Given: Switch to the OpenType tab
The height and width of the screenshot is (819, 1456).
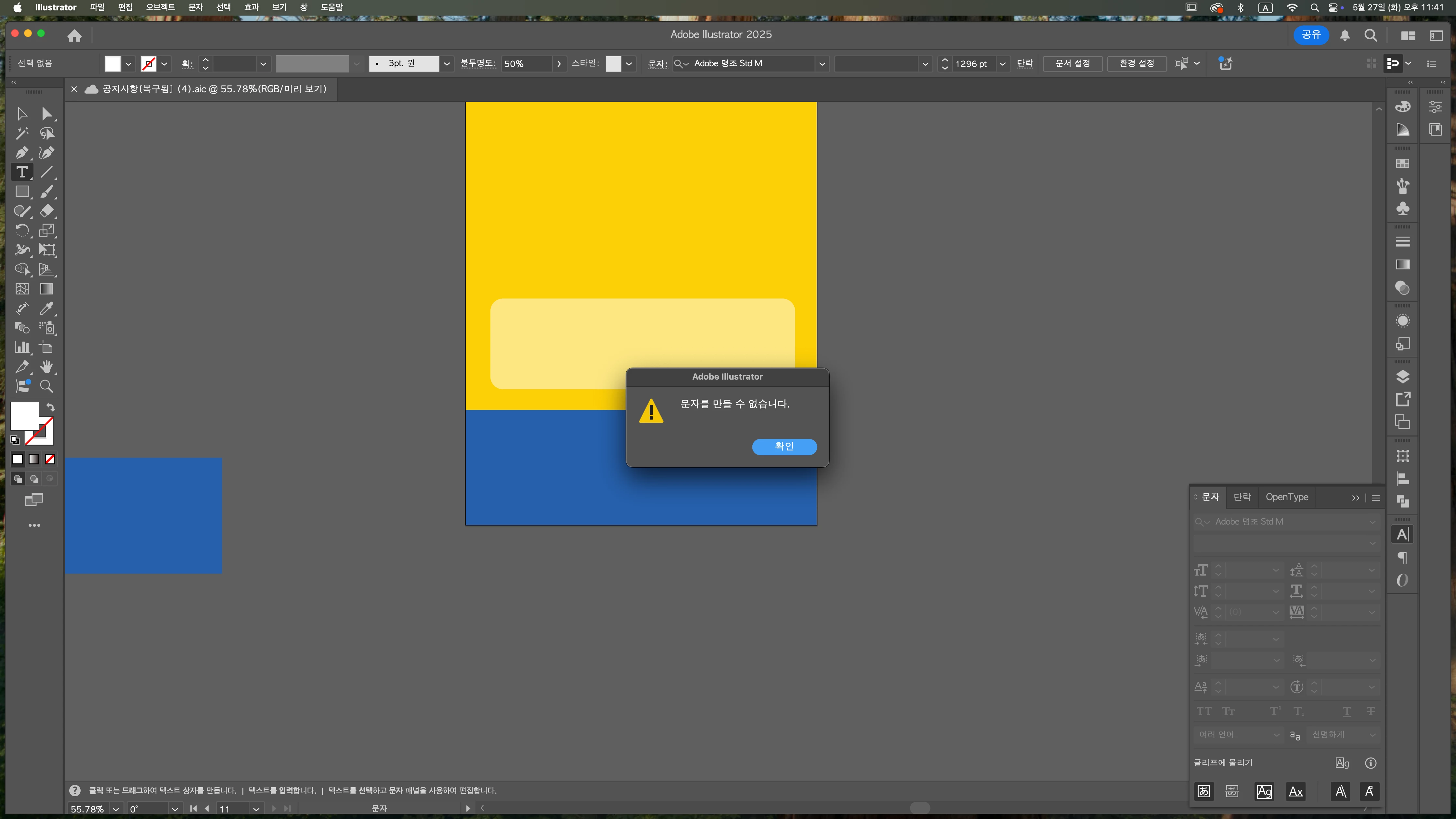Looking at the screenshot, I should pos(1286,497).
